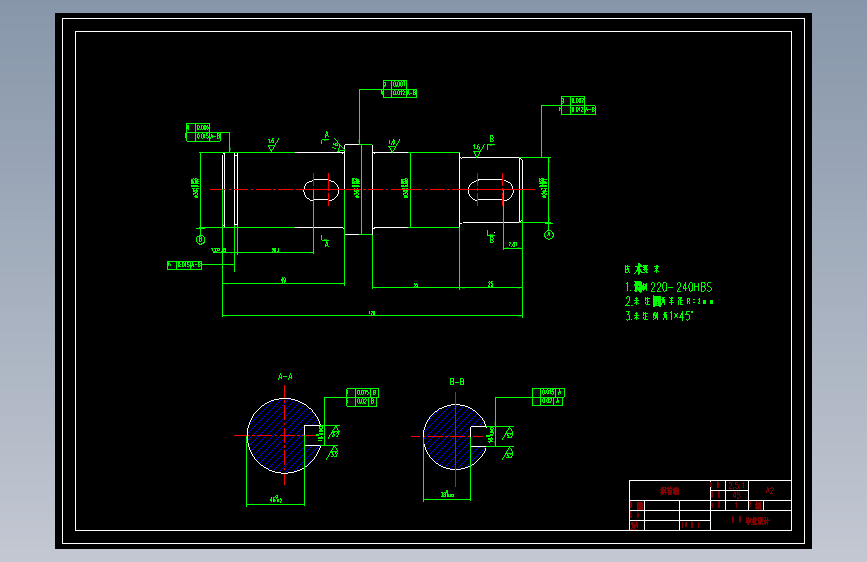Select the left keyway slot on shaft

click(321, 190)
